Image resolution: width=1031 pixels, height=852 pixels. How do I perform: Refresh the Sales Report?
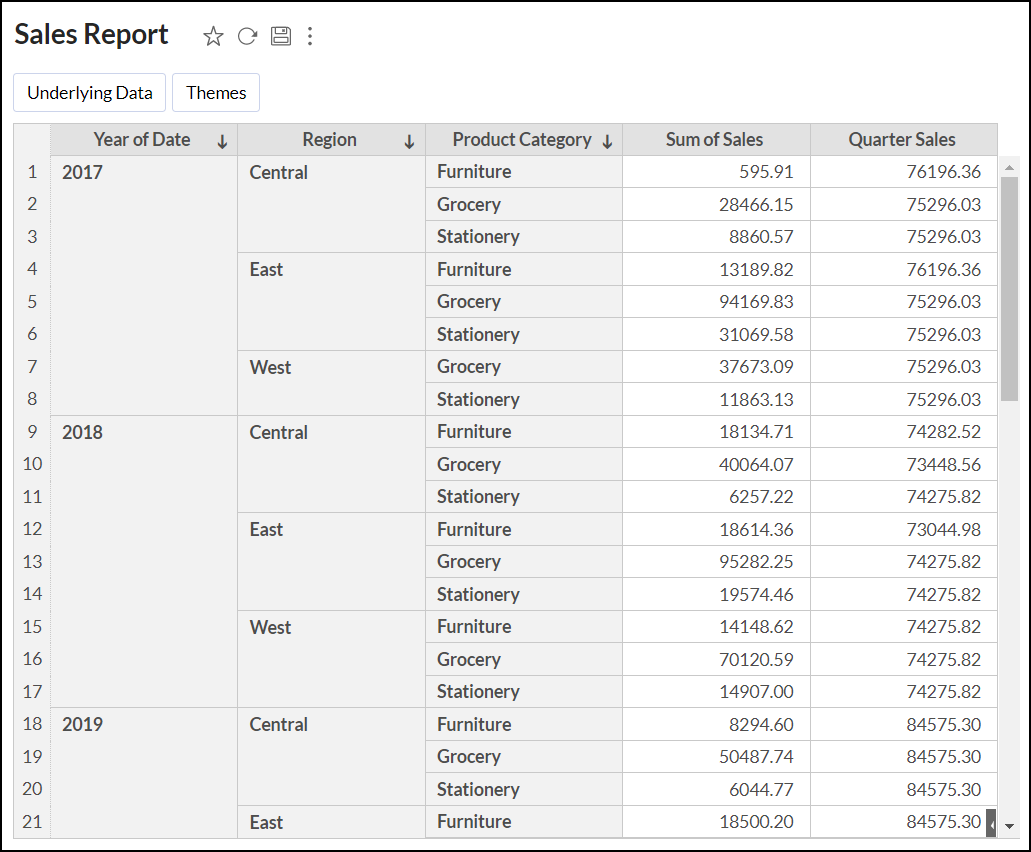point(247,36)
